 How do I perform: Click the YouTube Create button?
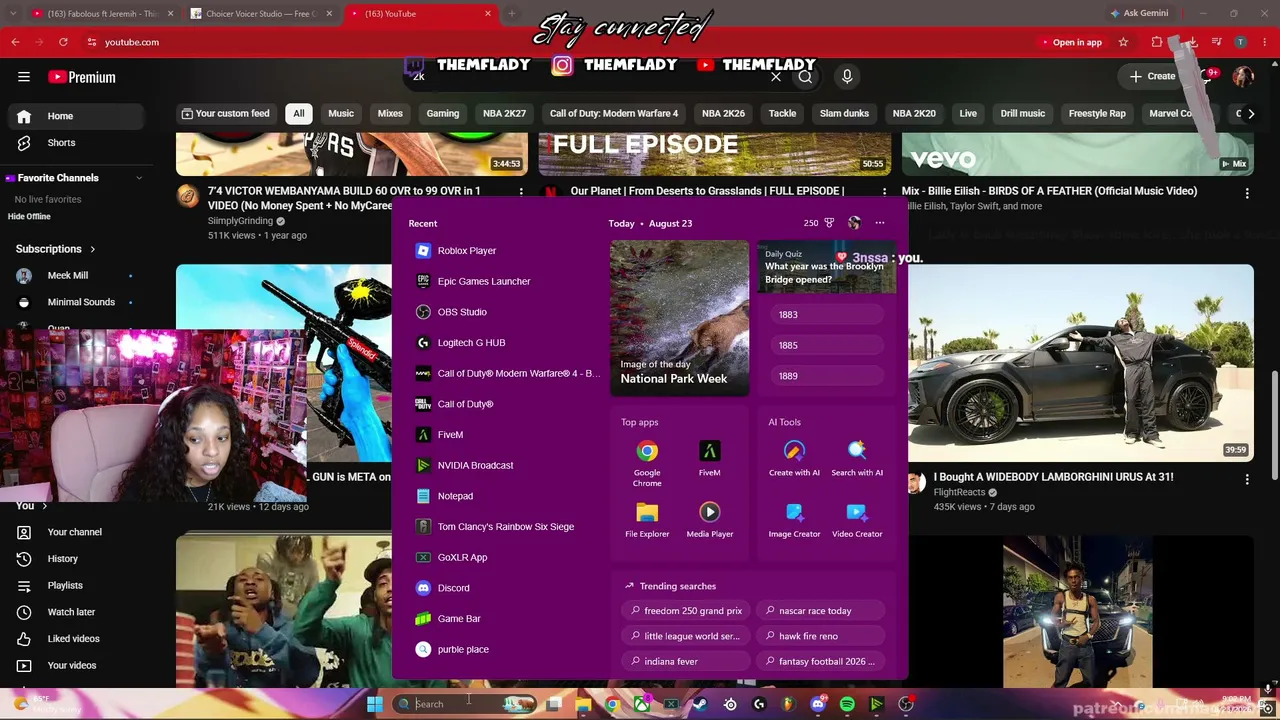[1153, 77]
